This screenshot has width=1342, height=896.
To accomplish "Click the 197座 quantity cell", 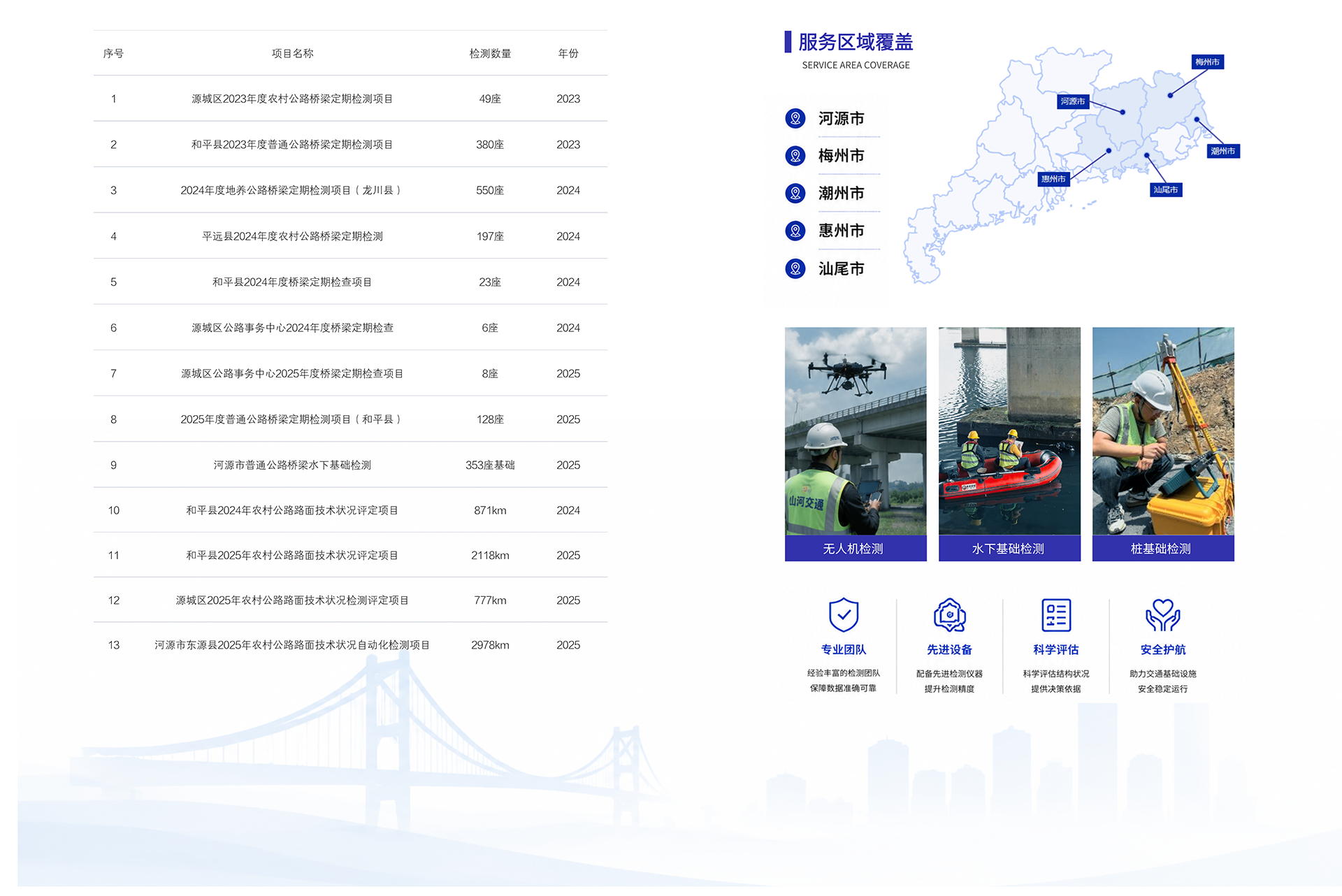I will point(490,236).
